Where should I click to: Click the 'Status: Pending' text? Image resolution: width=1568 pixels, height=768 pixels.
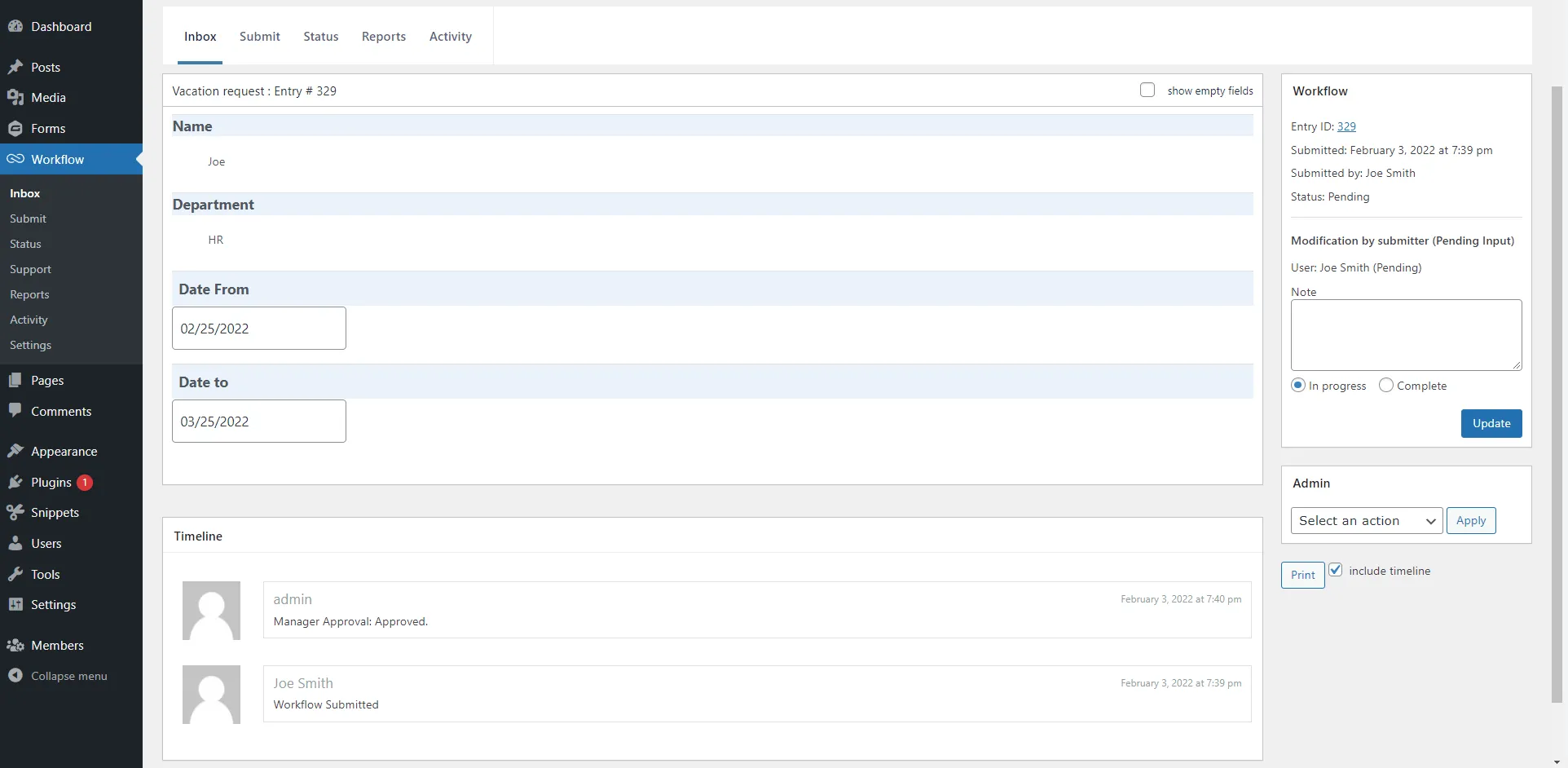pyautogui.click(x=1330, y=196)
